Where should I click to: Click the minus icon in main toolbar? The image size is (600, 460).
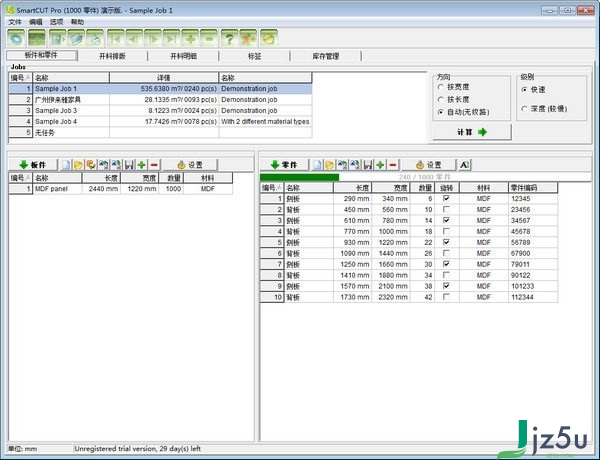tap(209, 38)
